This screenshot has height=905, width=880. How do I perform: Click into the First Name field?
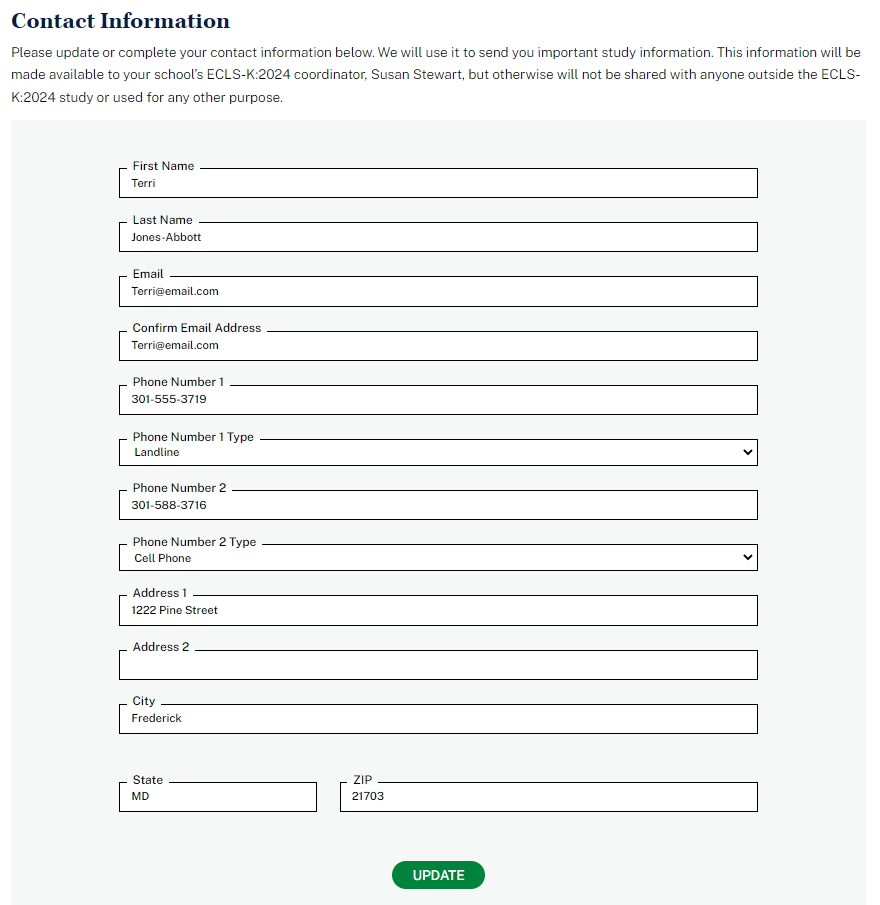click(438, 184)
